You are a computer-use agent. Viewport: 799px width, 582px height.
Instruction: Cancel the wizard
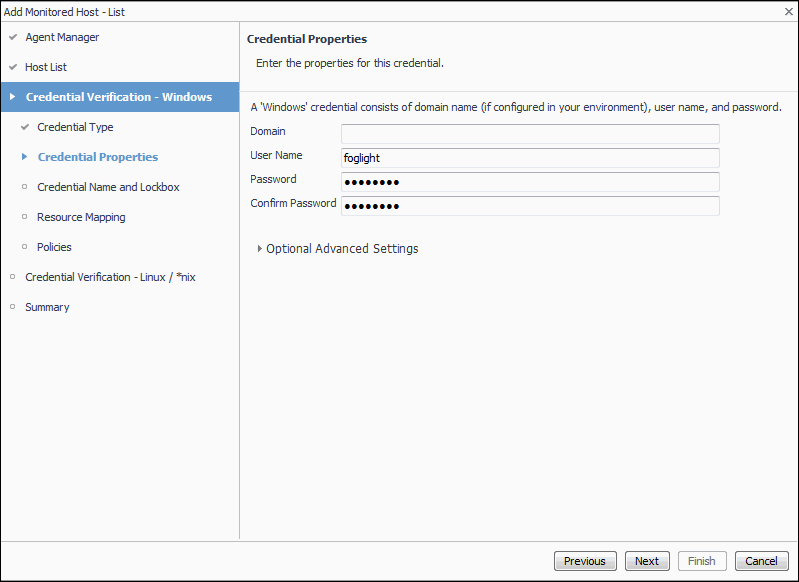click(x=761, y=561)
